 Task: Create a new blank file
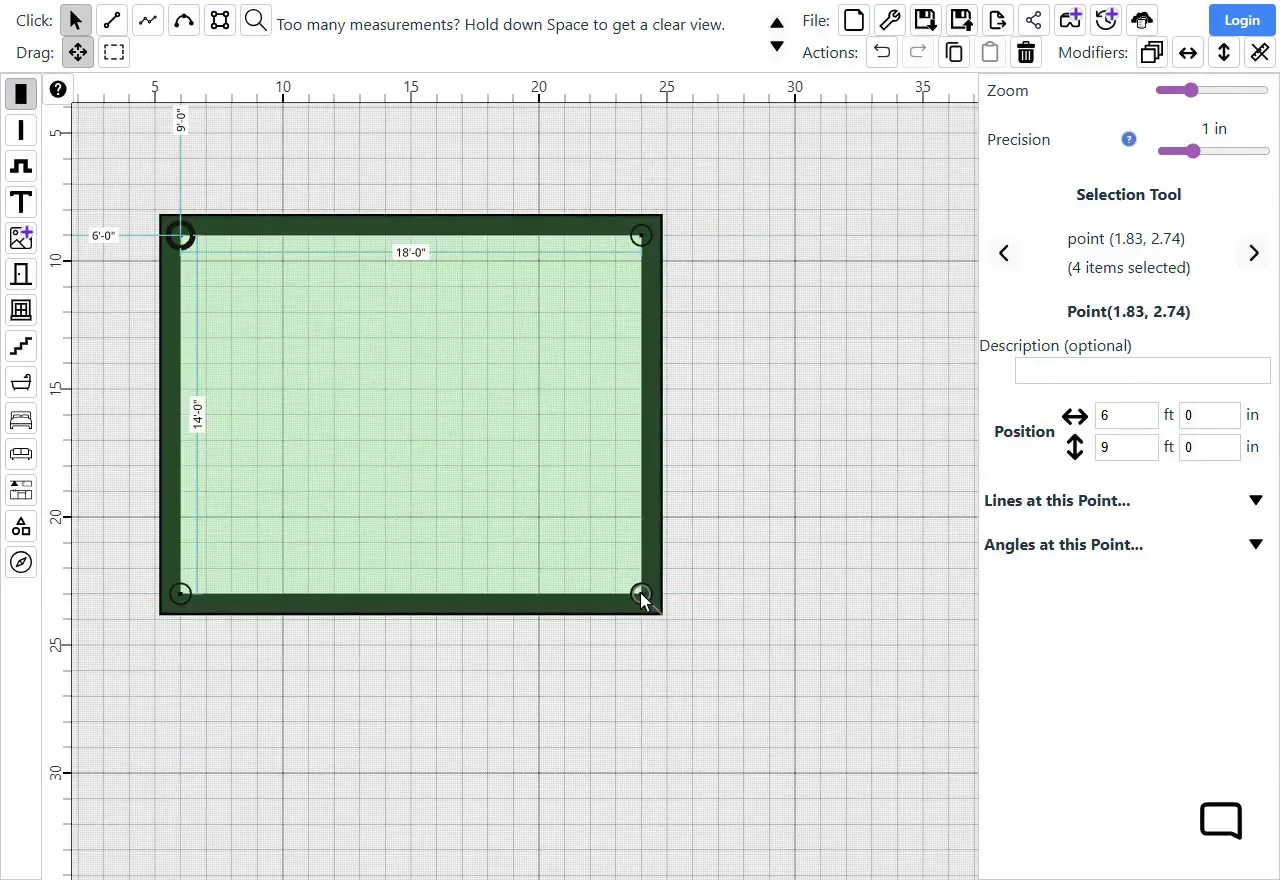pos(853,20)
